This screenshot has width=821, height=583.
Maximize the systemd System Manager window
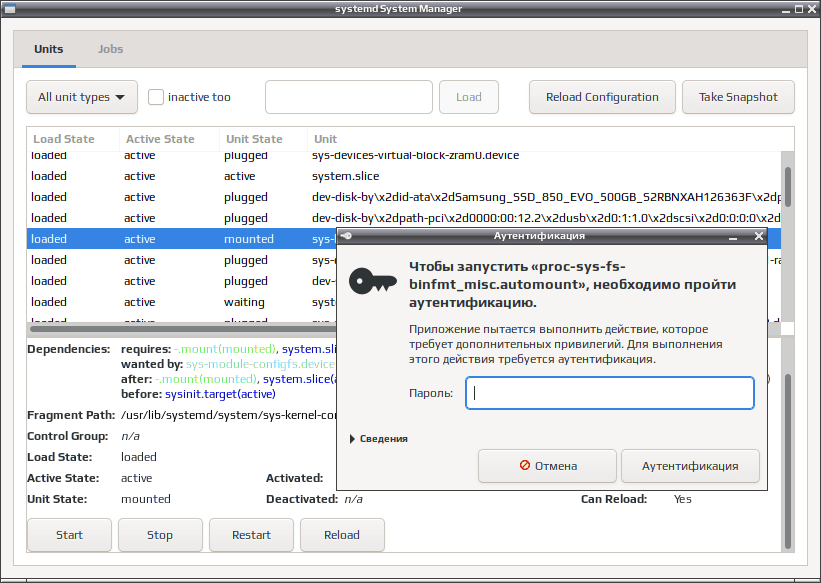coord(799,9)
